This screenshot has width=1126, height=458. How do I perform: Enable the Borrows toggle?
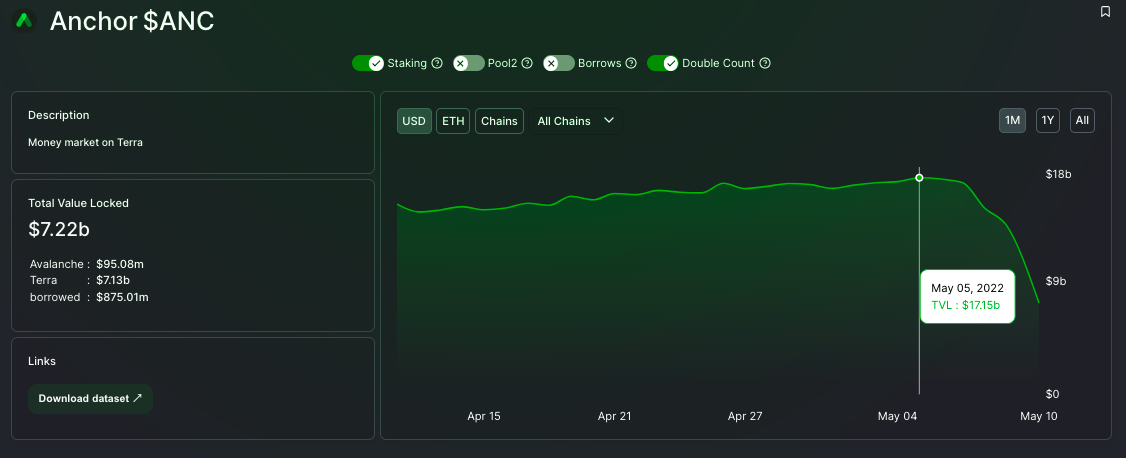click(559, 63)
